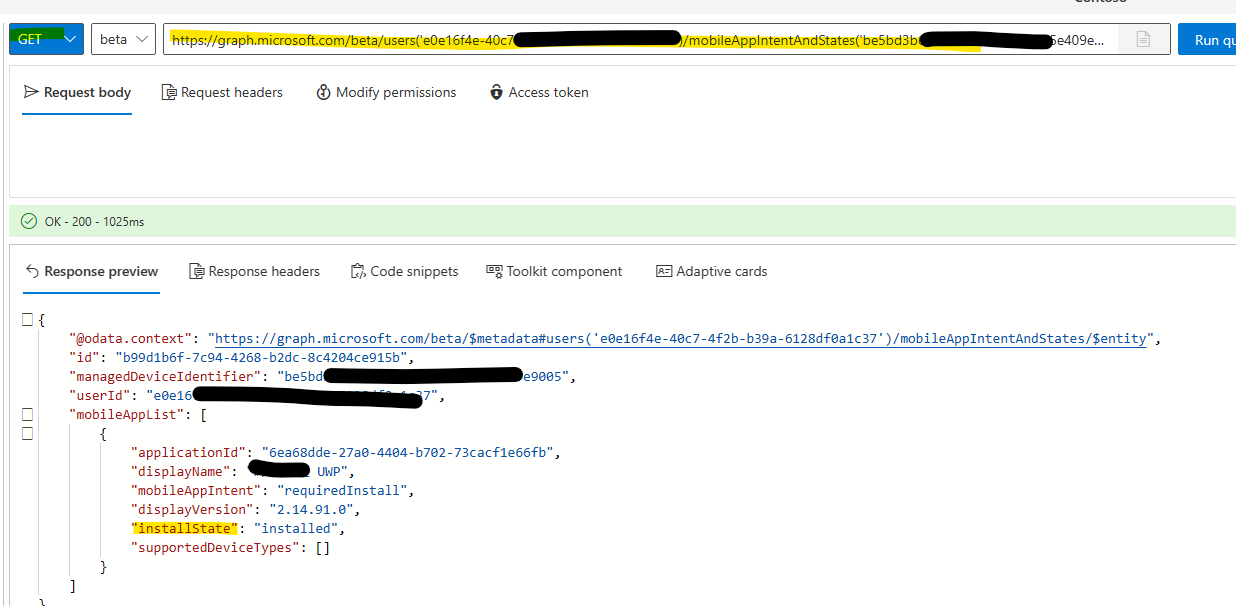Click the "userId" key

(99, 396)
